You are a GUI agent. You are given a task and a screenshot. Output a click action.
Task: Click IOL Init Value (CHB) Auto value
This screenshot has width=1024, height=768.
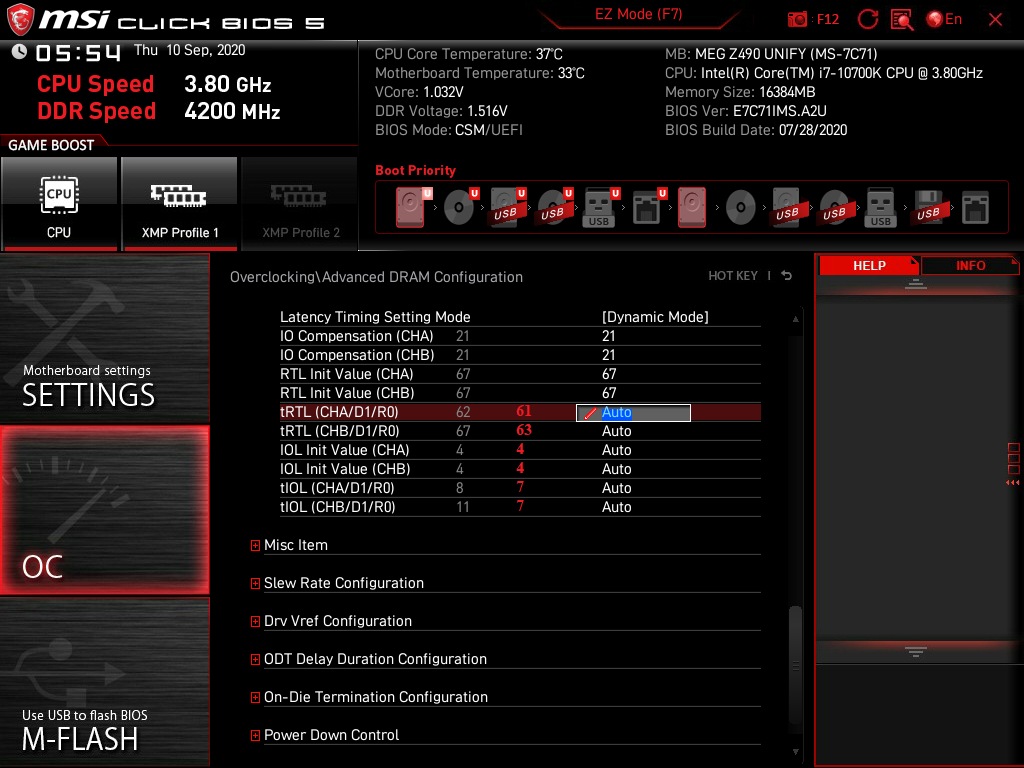(616, 469)
